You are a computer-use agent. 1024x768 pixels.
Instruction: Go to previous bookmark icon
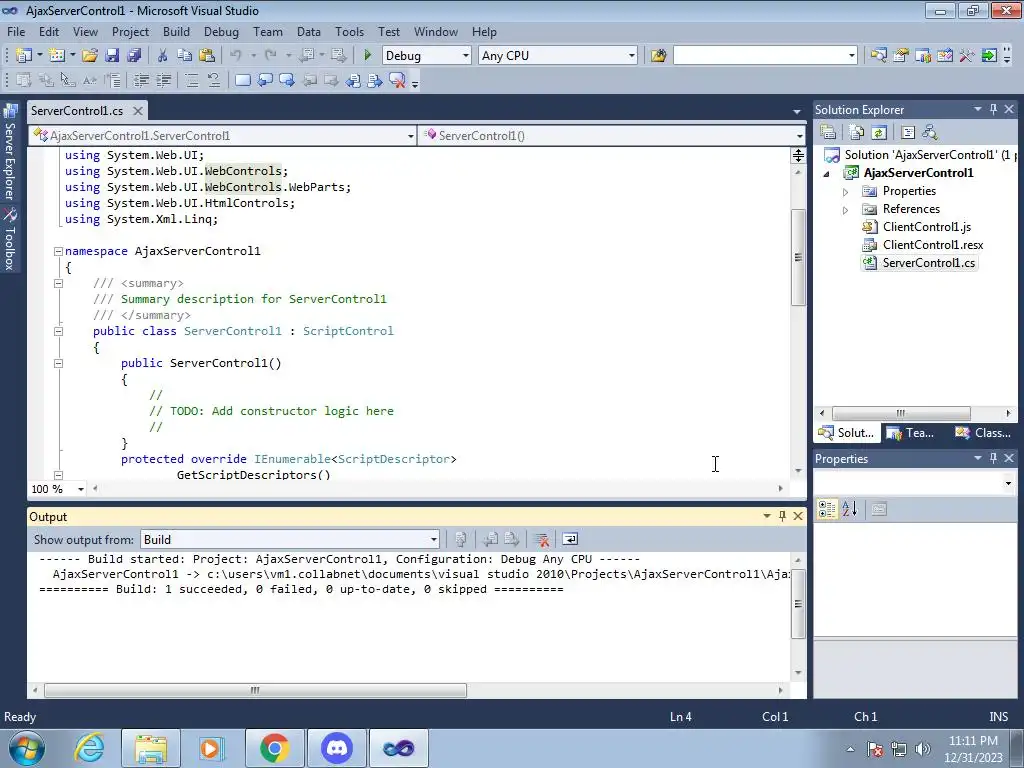(264, 80)
